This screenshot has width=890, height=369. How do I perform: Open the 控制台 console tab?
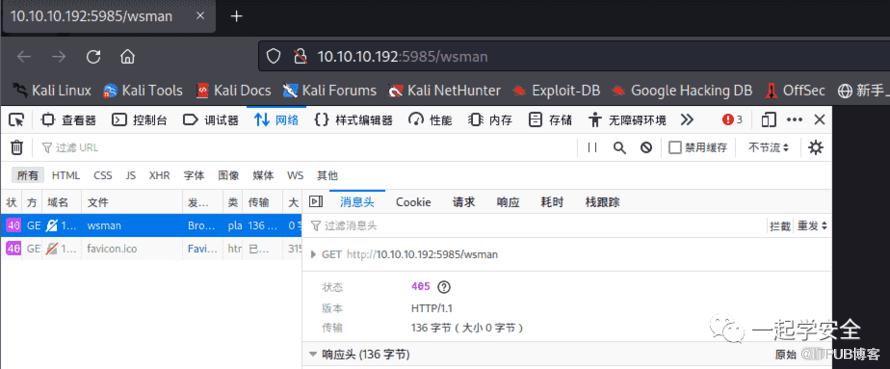click(140, 120)
